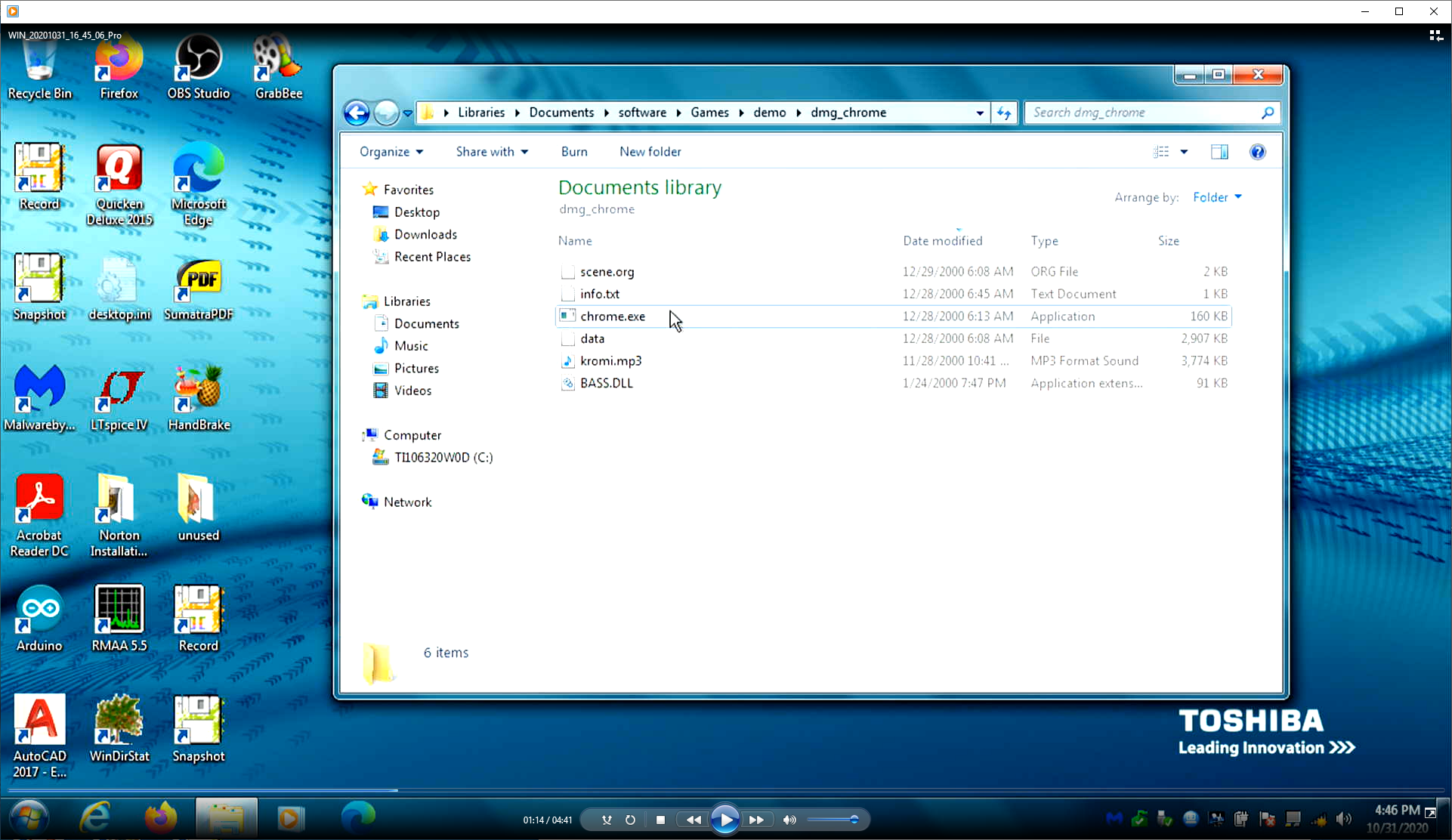
Task: Click the fast forward next button
Action: point(756,820)
